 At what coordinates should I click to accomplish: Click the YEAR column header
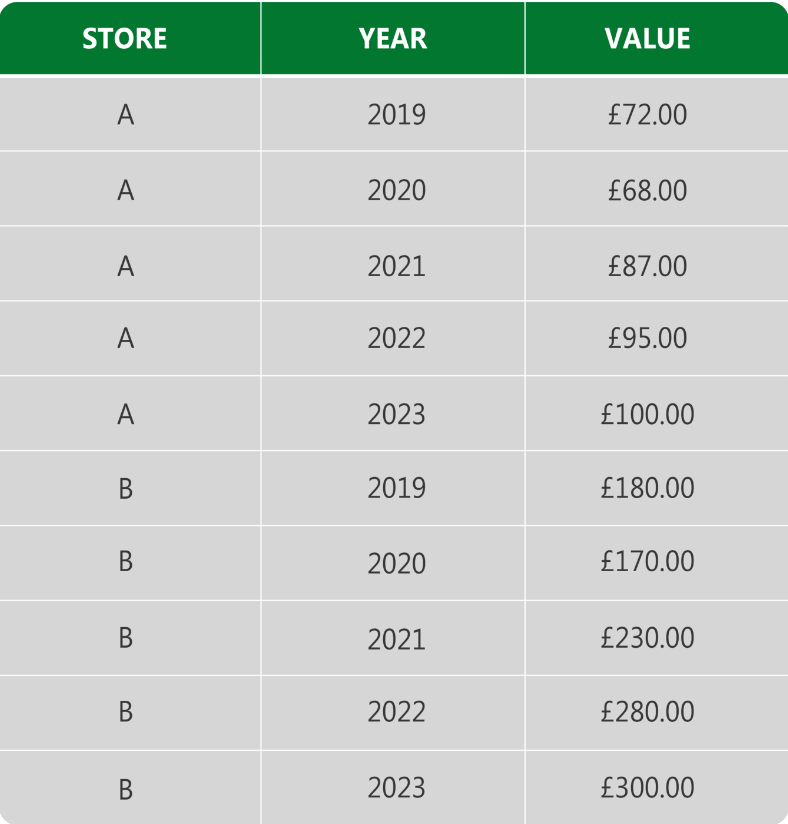393,39
